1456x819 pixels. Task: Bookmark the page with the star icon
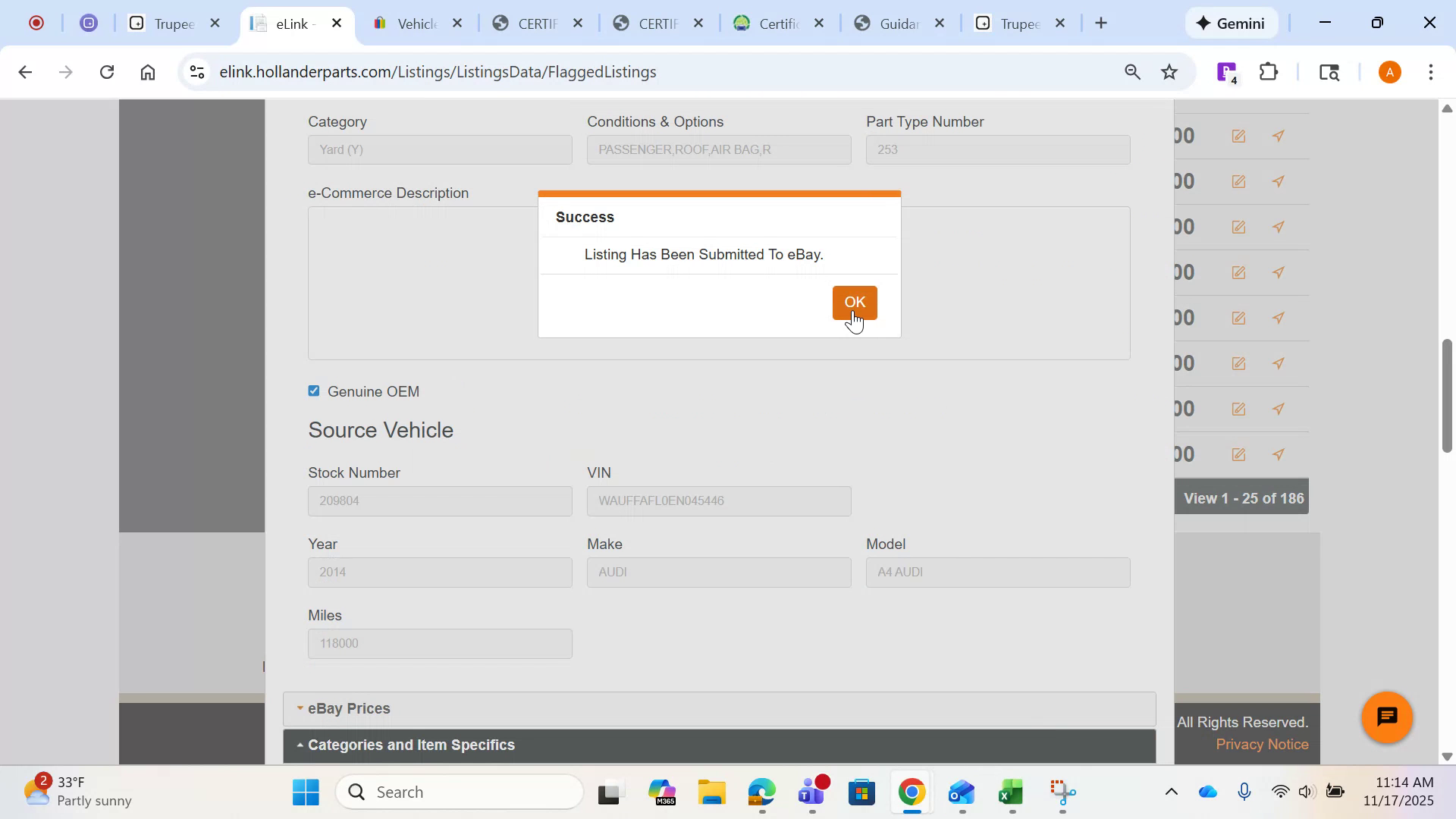(1169, 71)
